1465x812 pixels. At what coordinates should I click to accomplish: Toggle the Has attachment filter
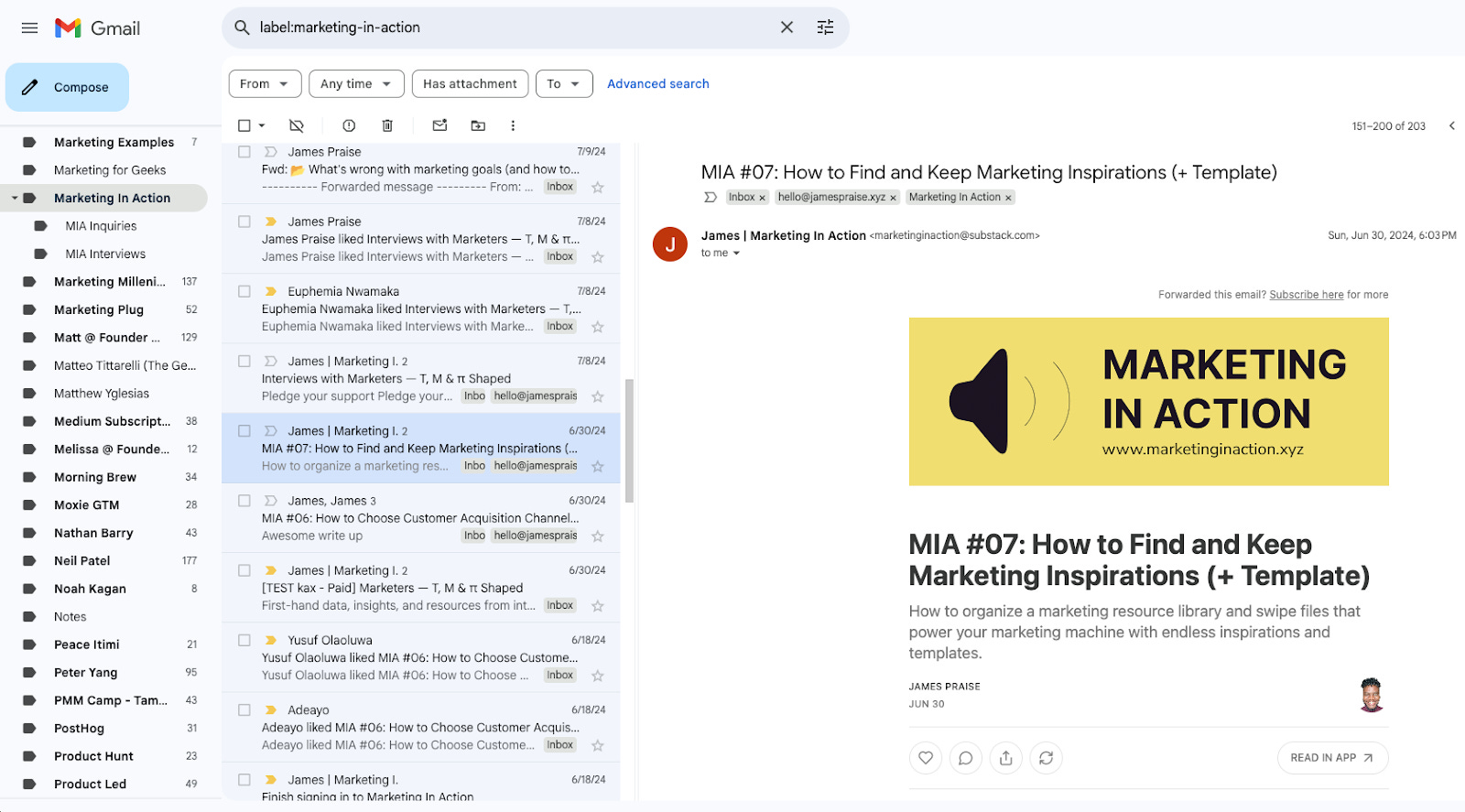pyautogui.click(x=470, y=83)
